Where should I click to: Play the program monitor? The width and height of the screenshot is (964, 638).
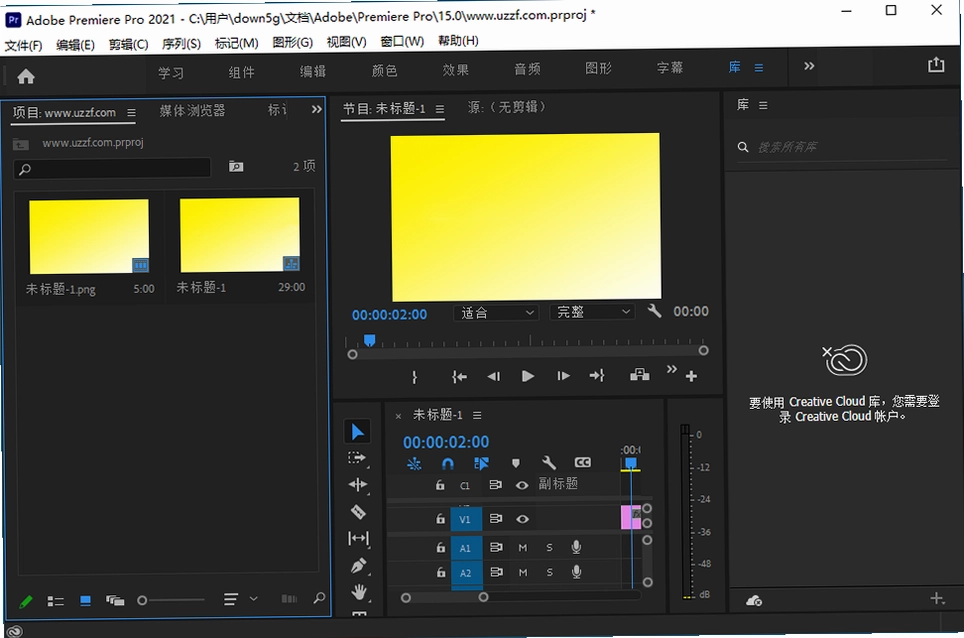click(527, 376)
